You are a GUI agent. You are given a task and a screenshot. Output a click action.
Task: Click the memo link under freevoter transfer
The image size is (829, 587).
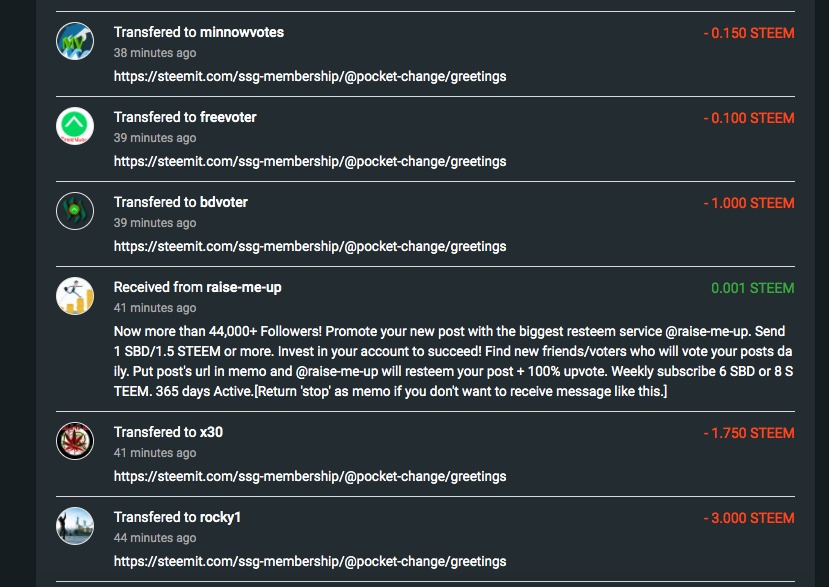click(310, 161)
